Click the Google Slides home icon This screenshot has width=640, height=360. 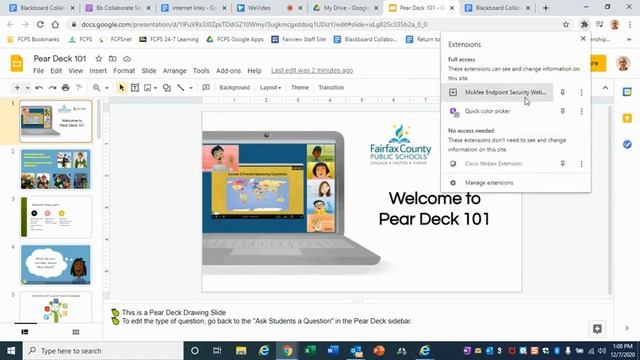point(17,64)
